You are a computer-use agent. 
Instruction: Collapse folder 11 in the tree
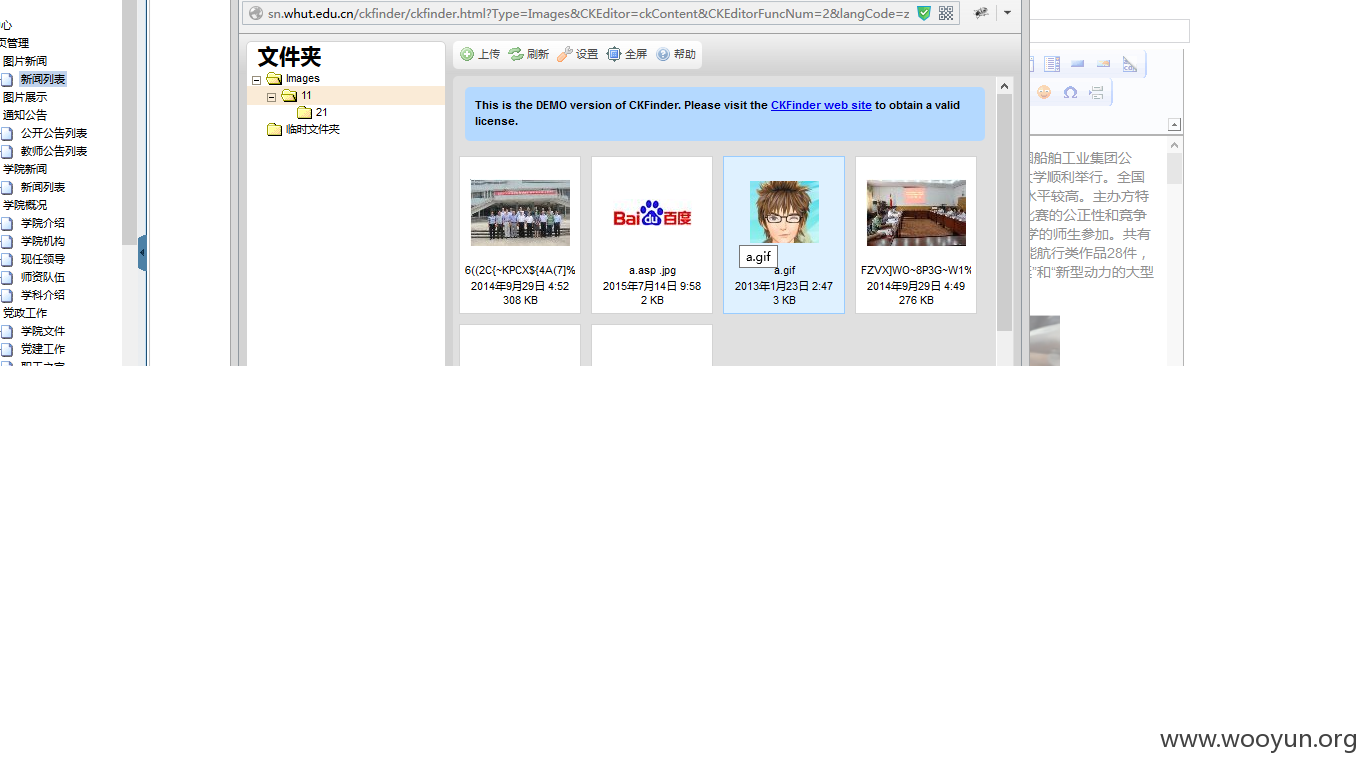click(272, 97)
